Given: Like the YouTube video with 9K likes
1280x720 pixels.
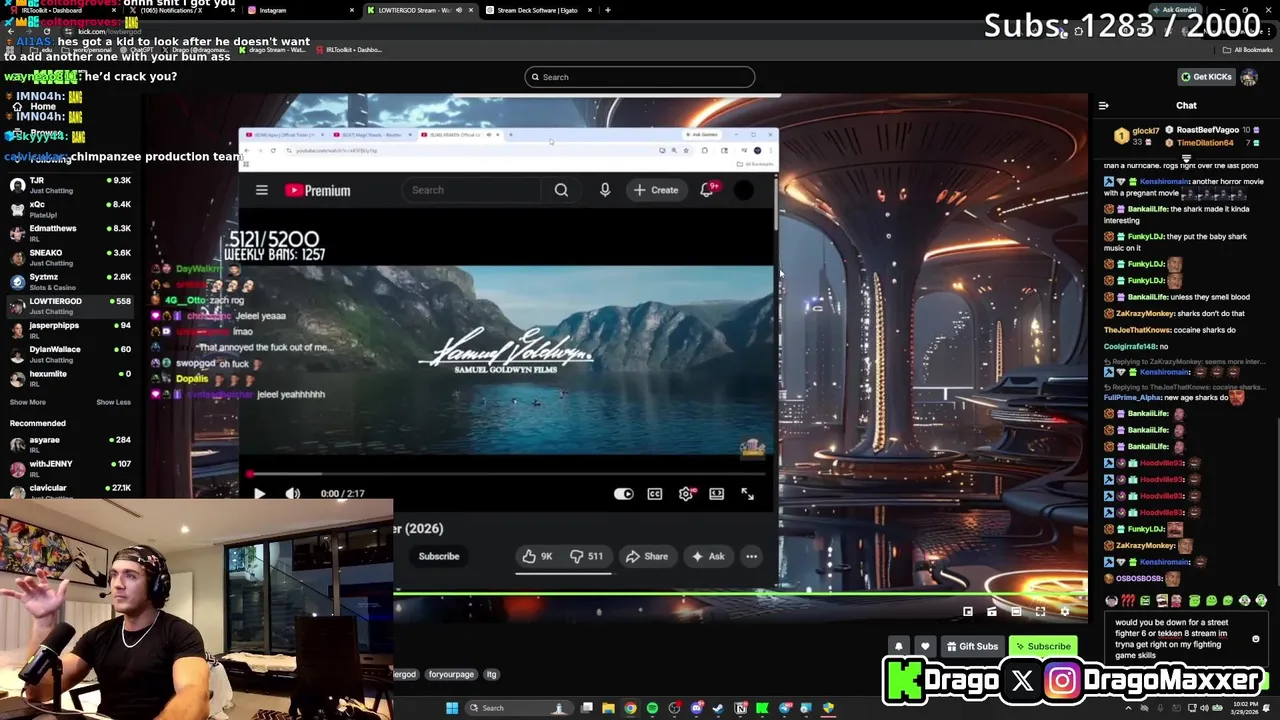Looking at the screenshot, I should pos(537,556).
